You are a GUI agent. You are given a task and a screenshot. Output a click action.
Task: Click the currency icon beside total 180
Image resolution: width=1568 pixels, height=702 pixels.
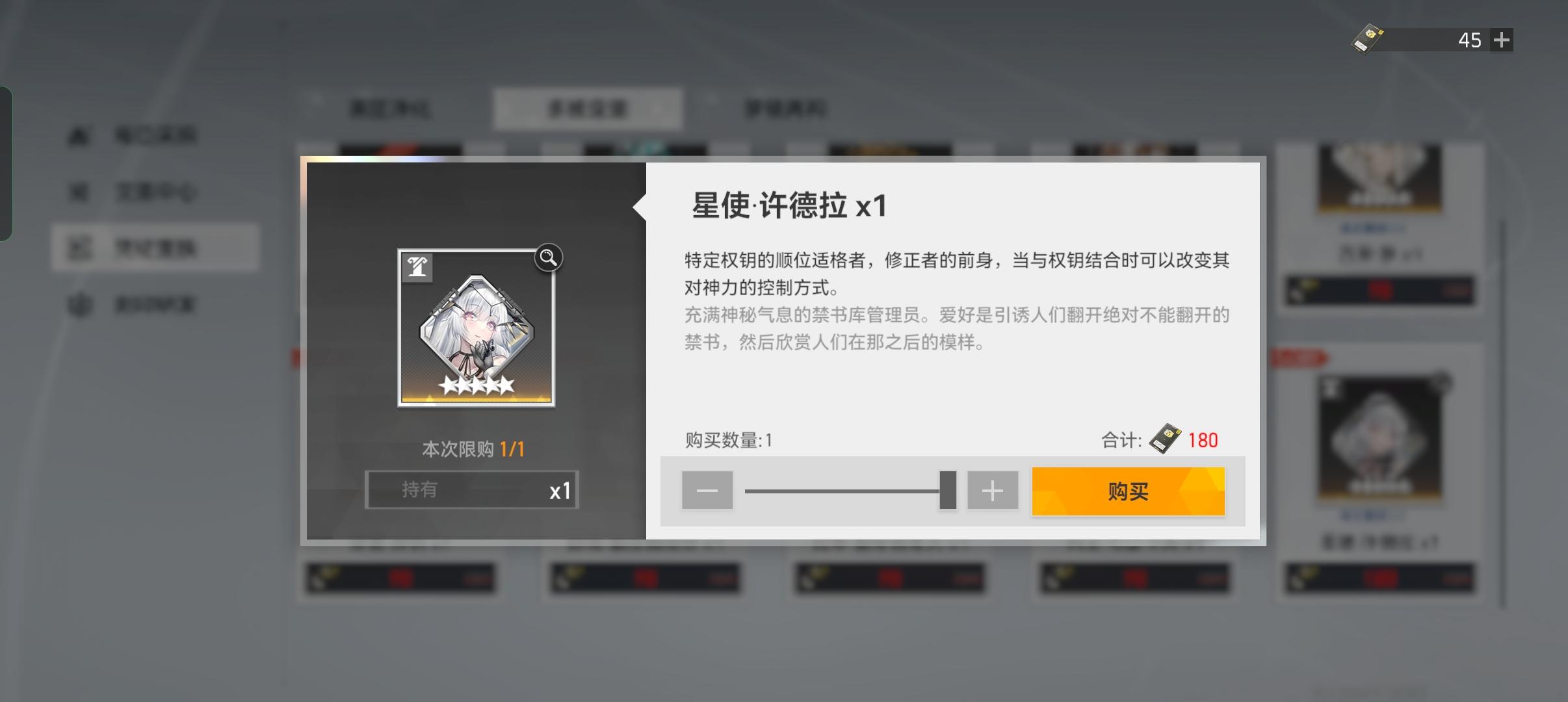pyautogui.click(x=1165, y=439)
